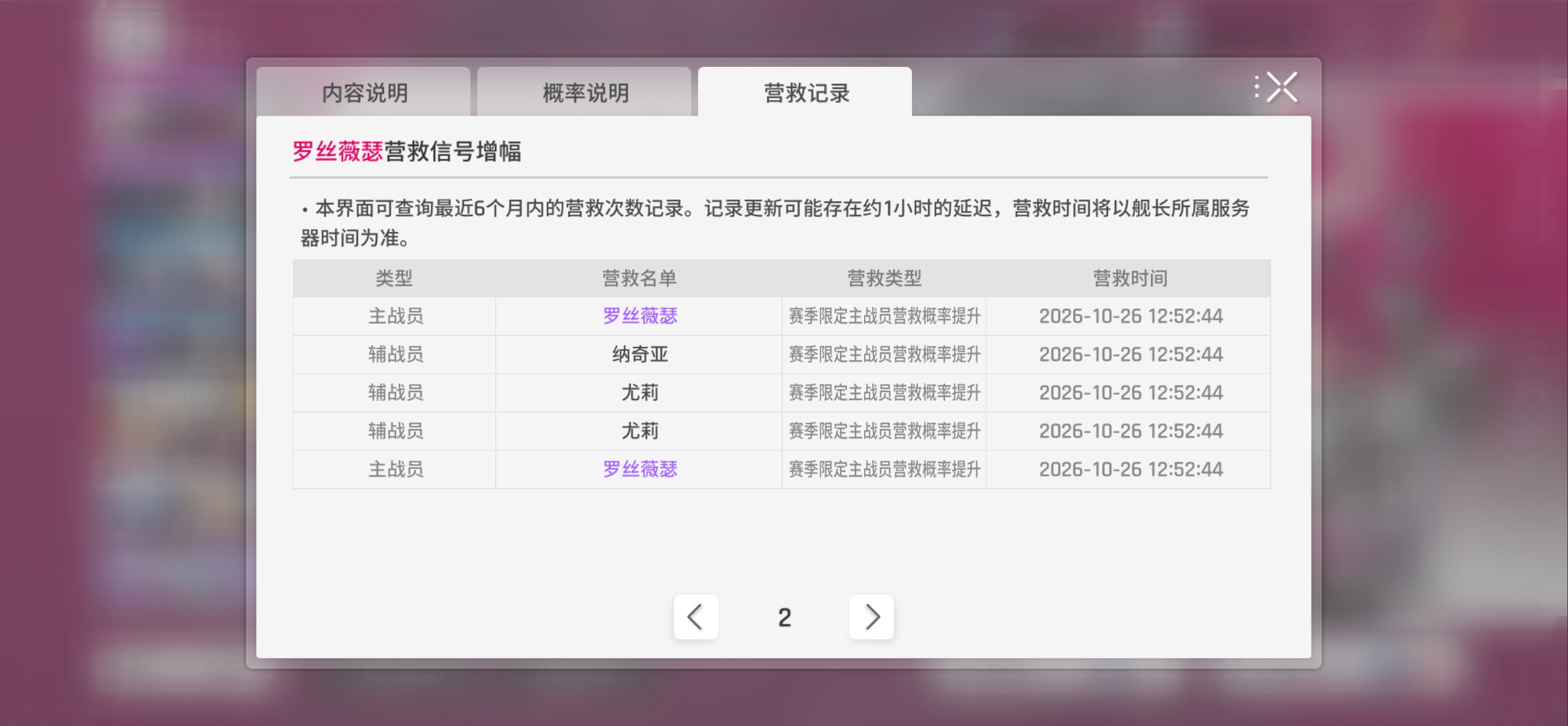Click the 营救类型 column header
This screenshot has width=1568, height=726.
884,278
